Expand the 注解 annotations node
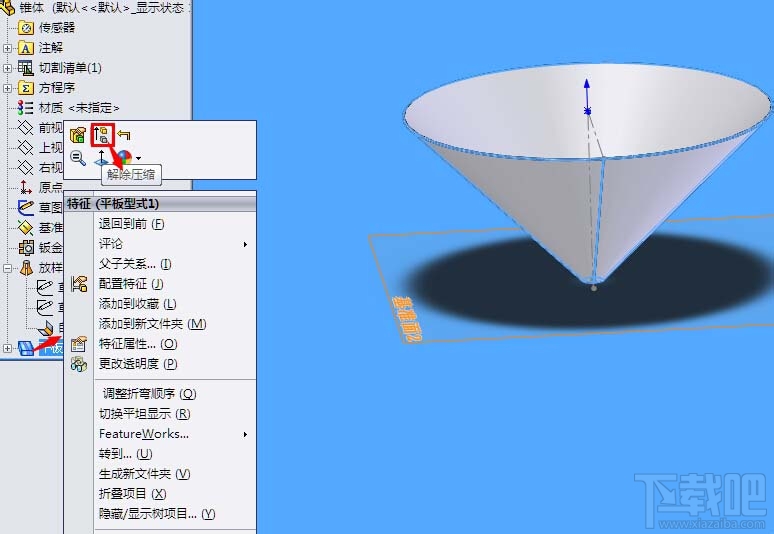 tap(7, 48)
